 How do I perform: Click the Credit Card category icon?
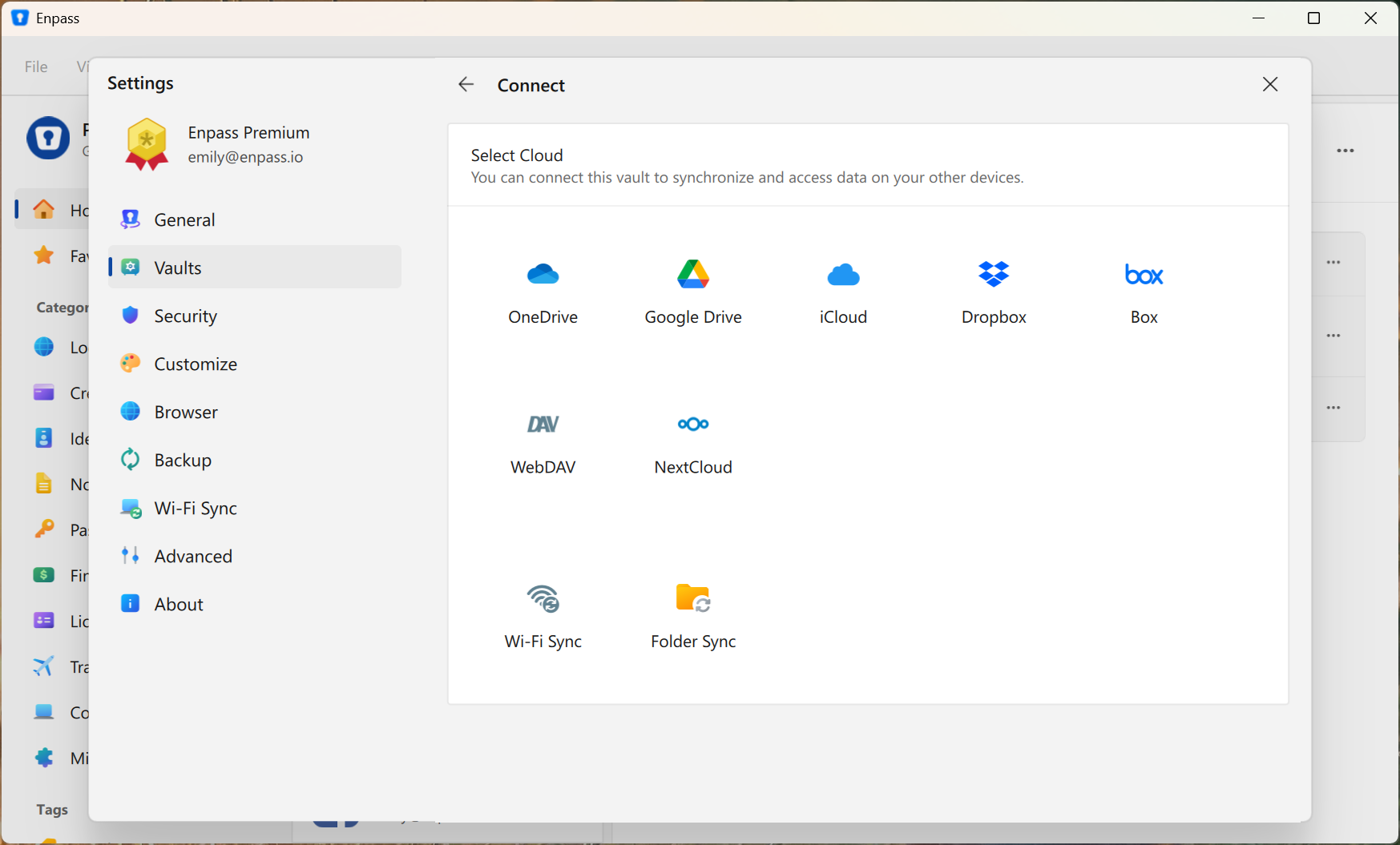pos(43,392)
